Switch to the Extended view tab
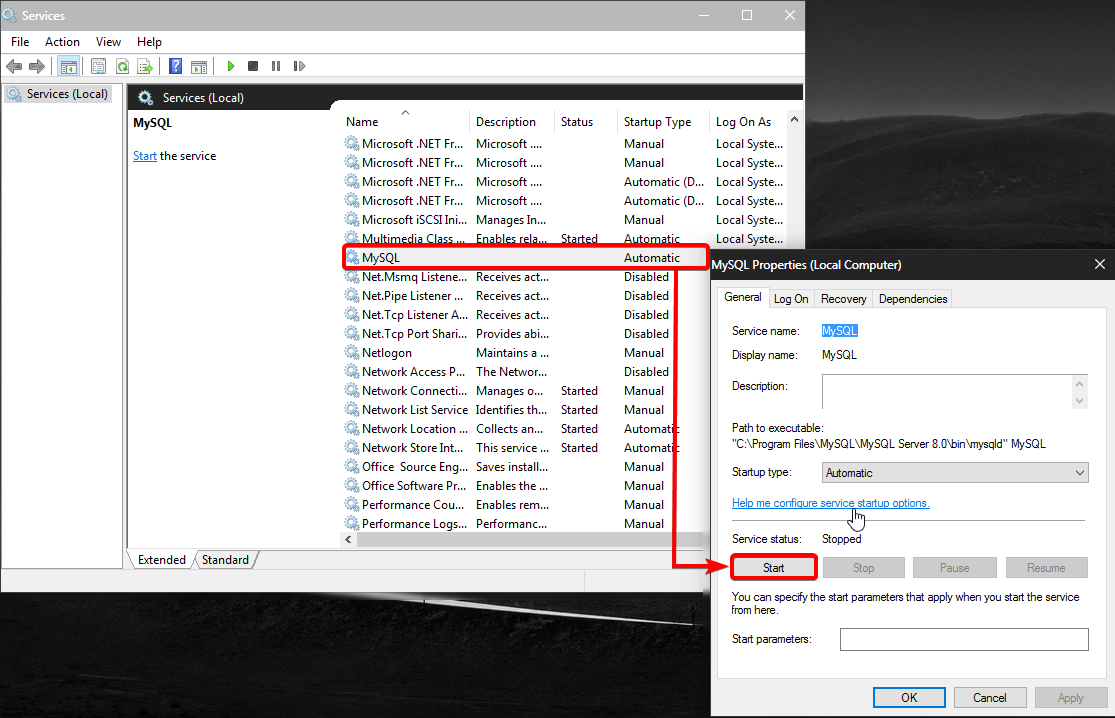Viewport: 1115px width, 718px height. [161, 559]
